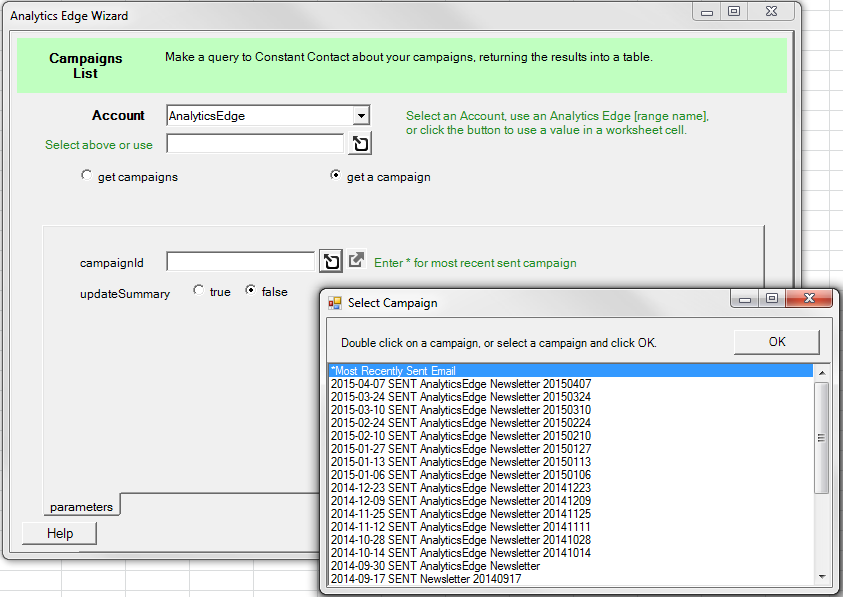The width and height of the screenshot is (843, 597).
Task: Maximize the Analytics Edge Wizard window
Action: coord(734,12)
